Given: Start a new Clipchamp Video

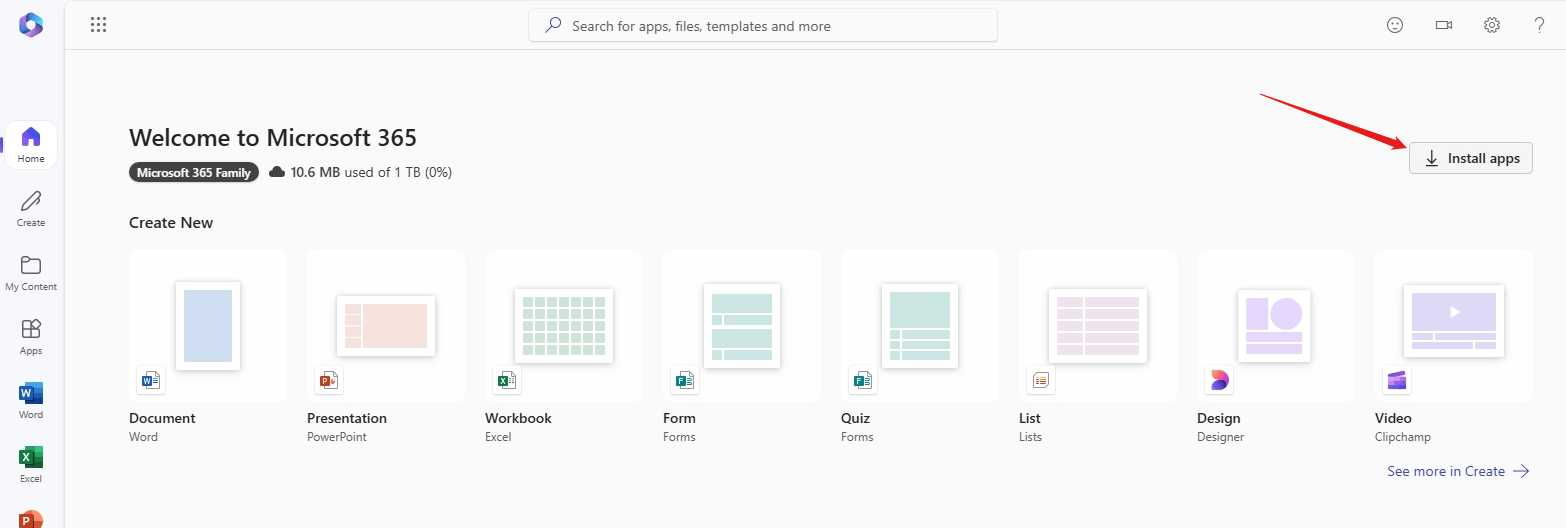Looking at the screenshot, I should (1454, 347).
